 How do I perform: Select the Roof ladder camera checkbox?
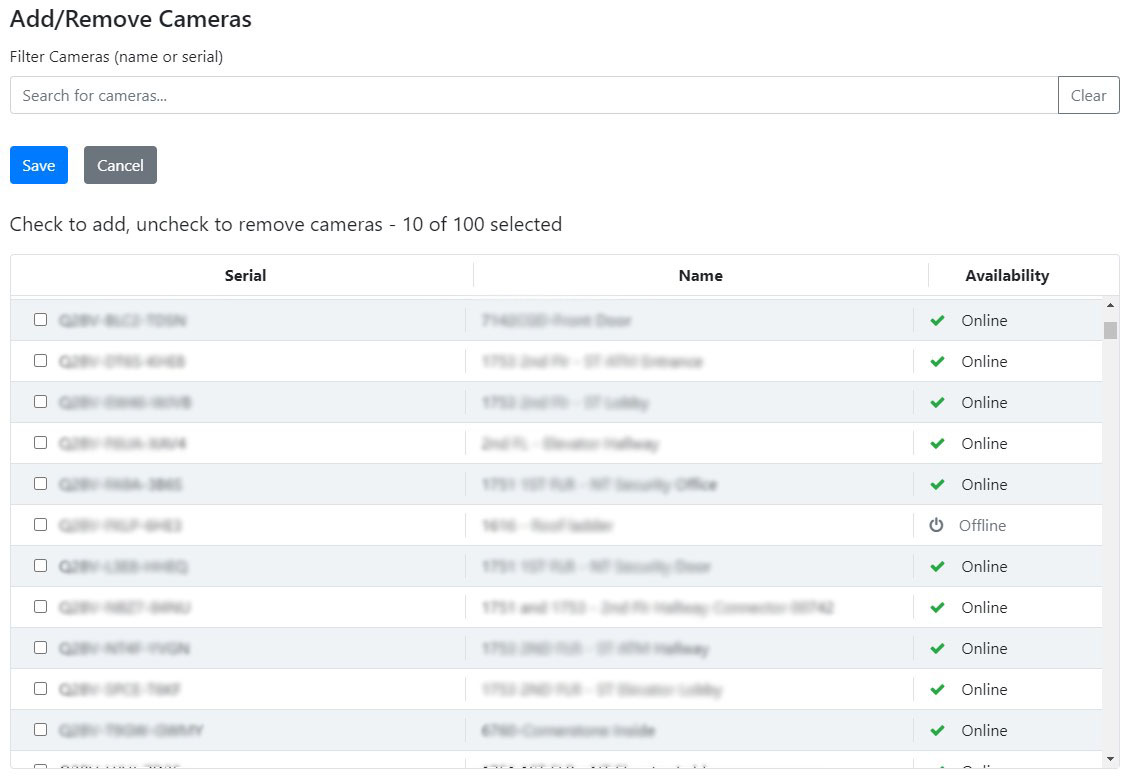tap(40, 525)
